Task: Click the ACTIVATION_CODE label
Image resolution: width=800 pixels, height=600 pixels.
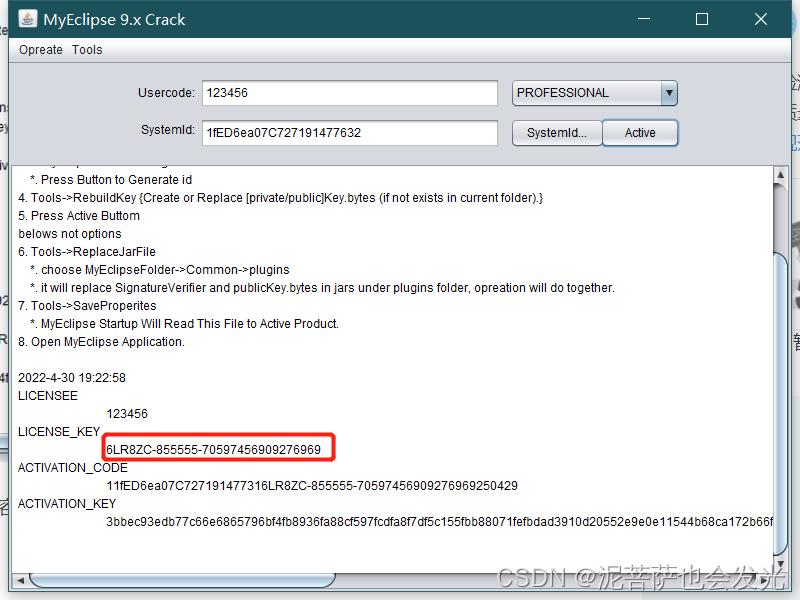Action: pyautogui.click(x=73, y=468)
